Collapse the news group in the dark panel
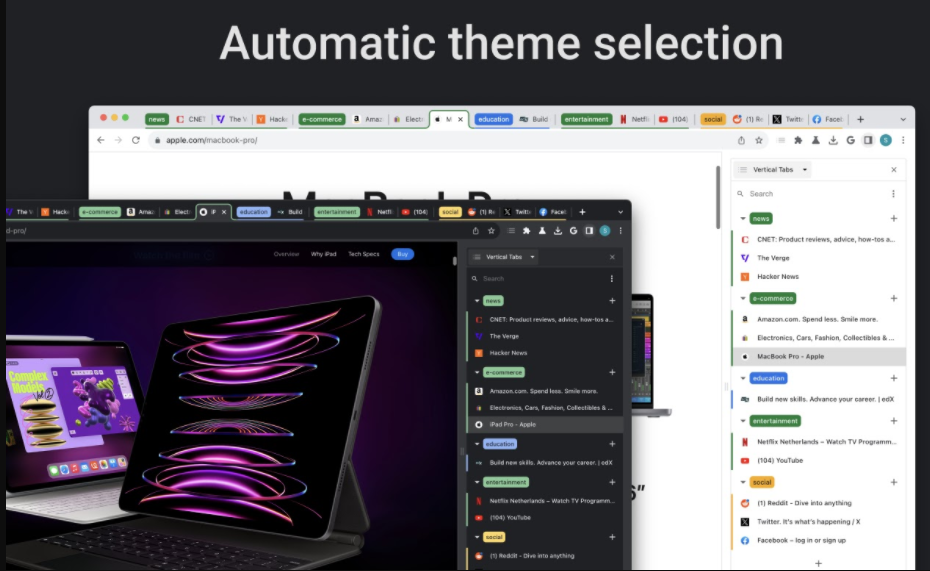Screen dimensions: 930x571 pyautogui.click(x=477, y=301)
